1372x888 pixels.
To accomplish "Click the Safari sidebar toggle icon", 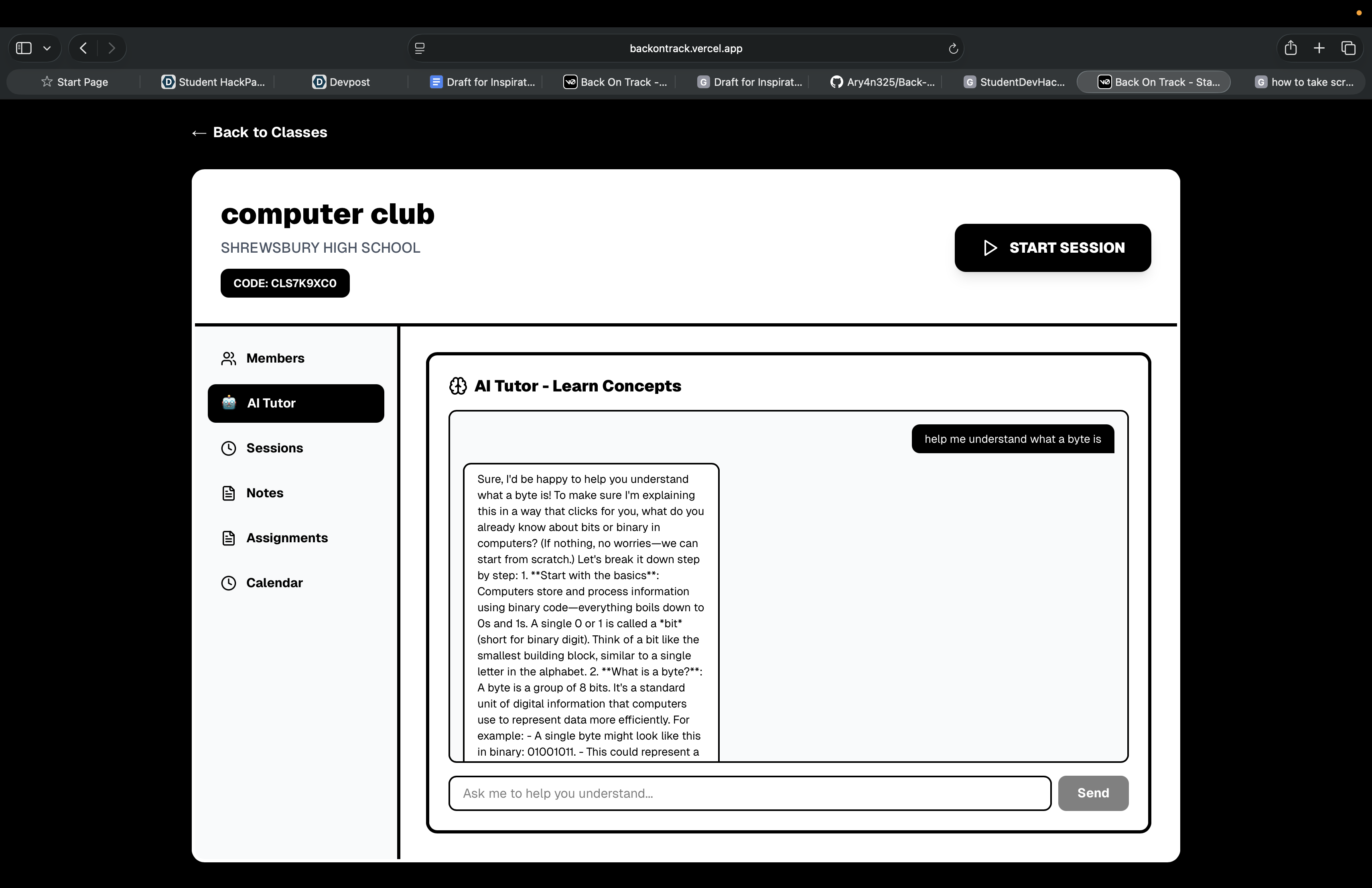I will coord(24,48).
